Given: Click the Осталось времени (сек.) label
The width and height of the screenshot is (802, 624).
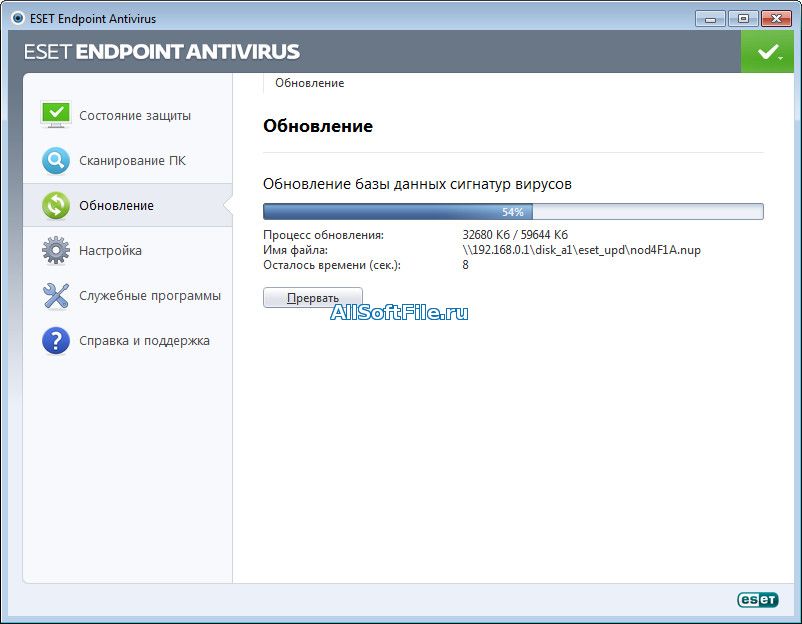Looking at the screenshot, I should click(x=332, y=265).
